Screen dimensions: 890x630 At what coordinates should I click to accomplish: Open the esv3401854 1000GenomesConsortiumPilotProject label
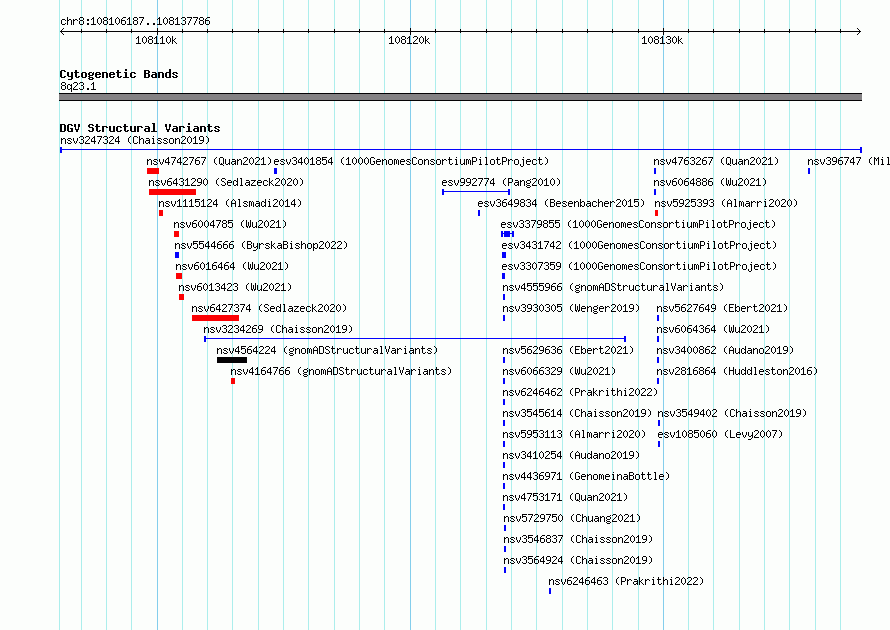point(412,161)
